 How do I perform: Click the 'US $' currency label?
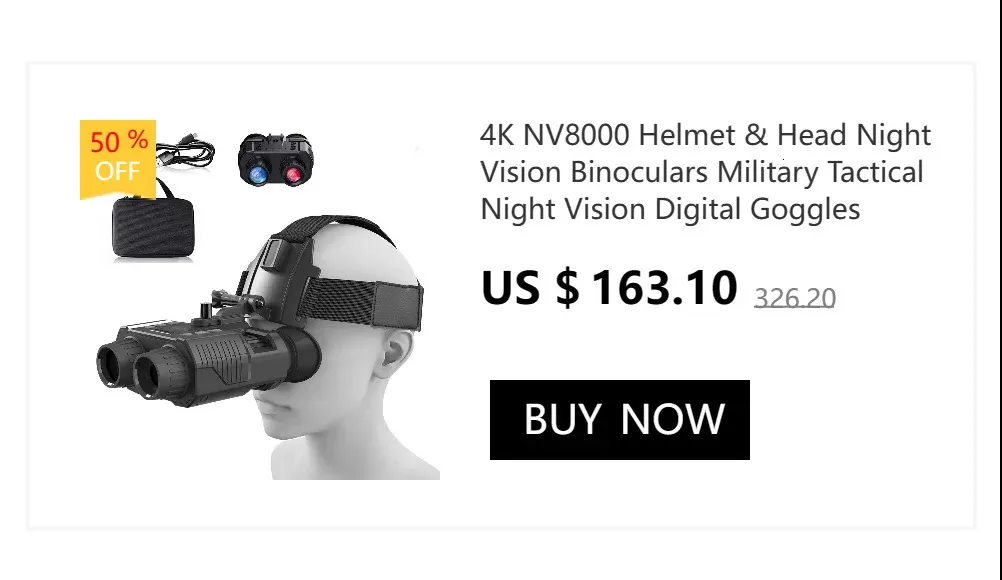tap(530, 287)
